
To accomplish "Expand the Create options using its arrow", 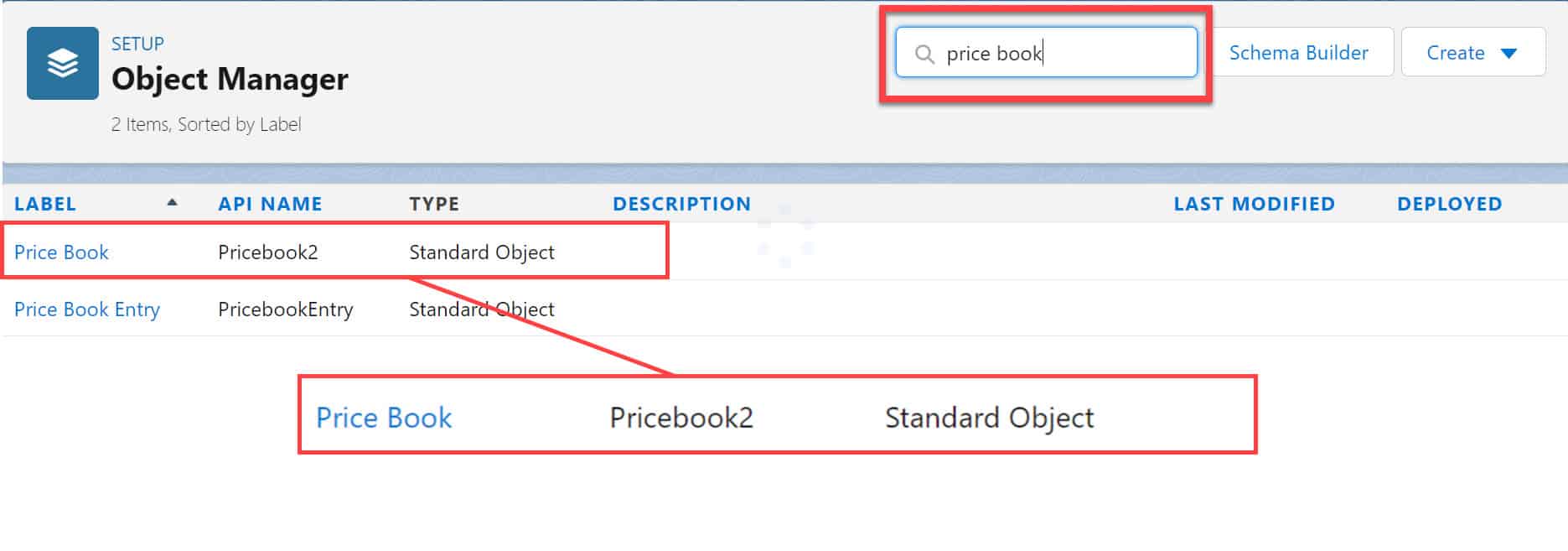I will tap(1508, 52).
